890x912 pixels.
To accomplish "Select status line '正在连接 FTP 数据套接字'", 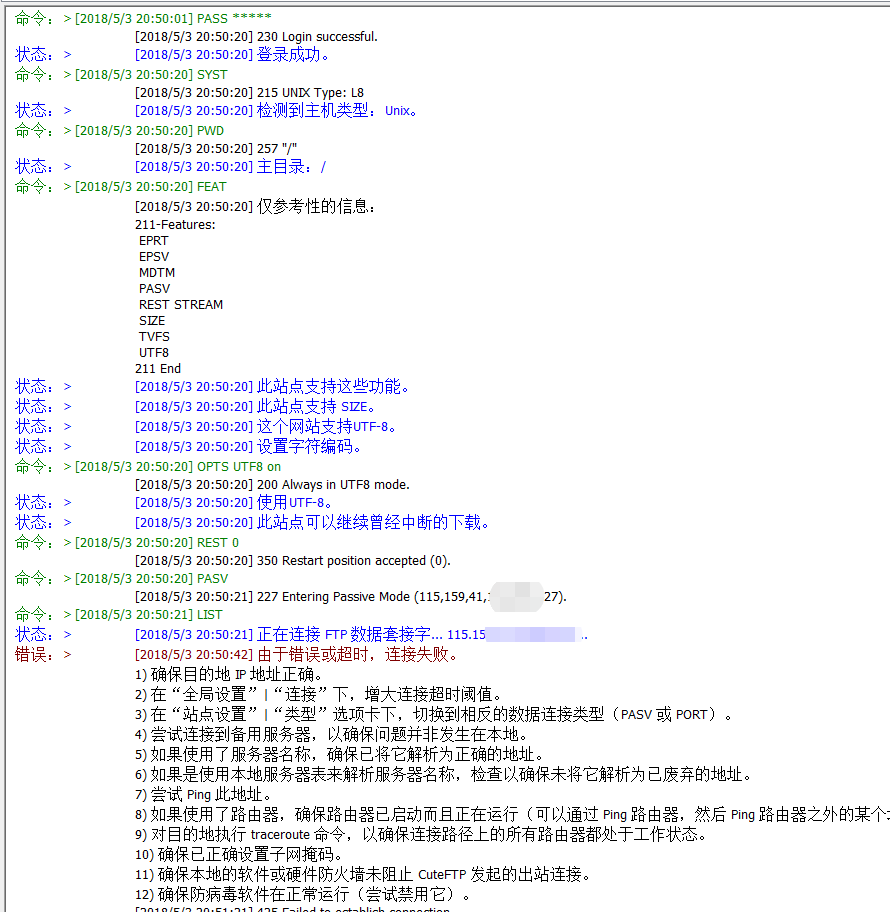I will pos(301,635).
